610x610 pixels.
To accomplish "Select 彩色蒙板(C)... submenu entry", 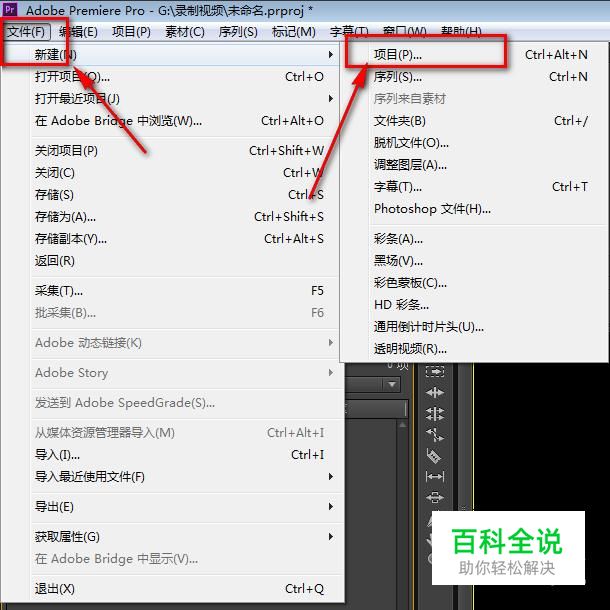I will (x=474, y=283).
